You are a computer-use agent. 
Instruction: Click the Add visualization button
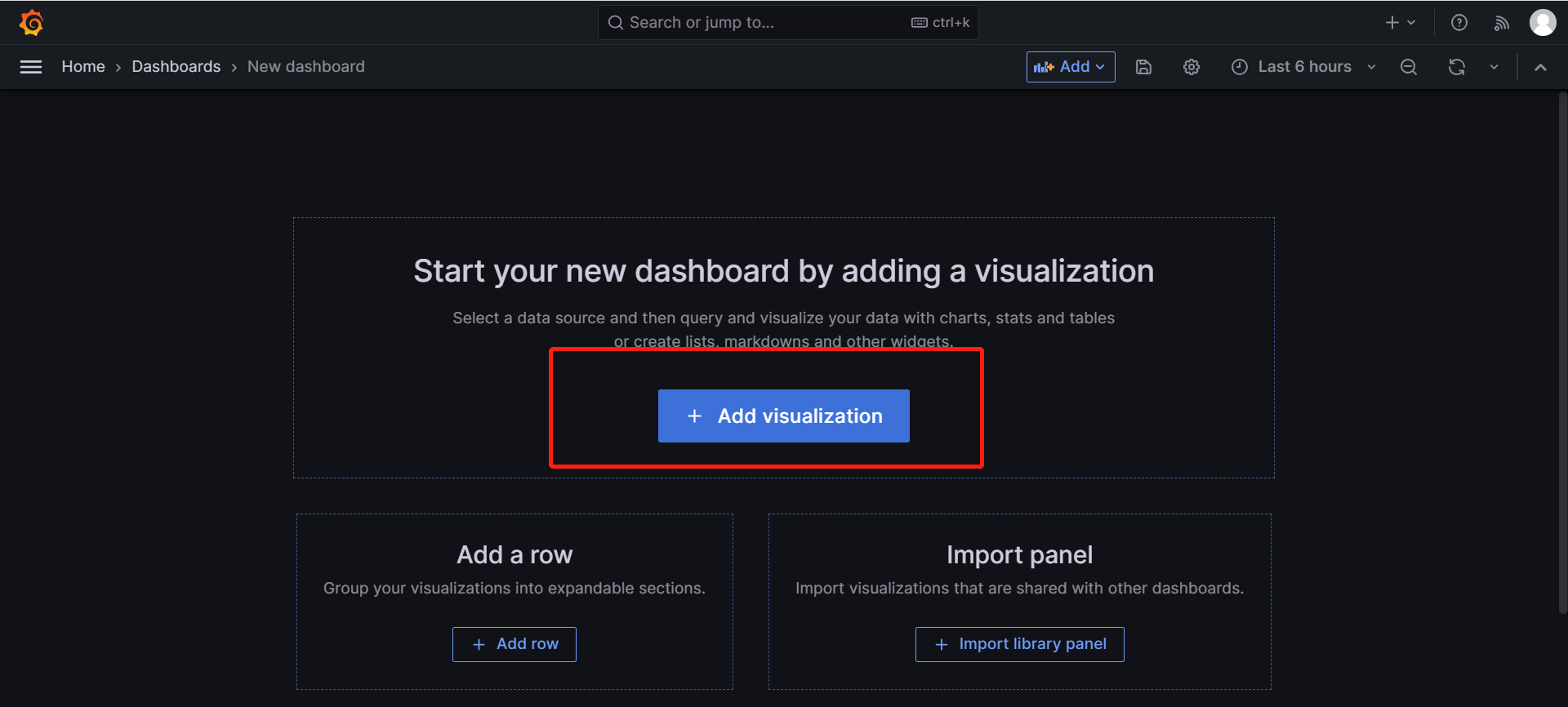click(783, 416)
